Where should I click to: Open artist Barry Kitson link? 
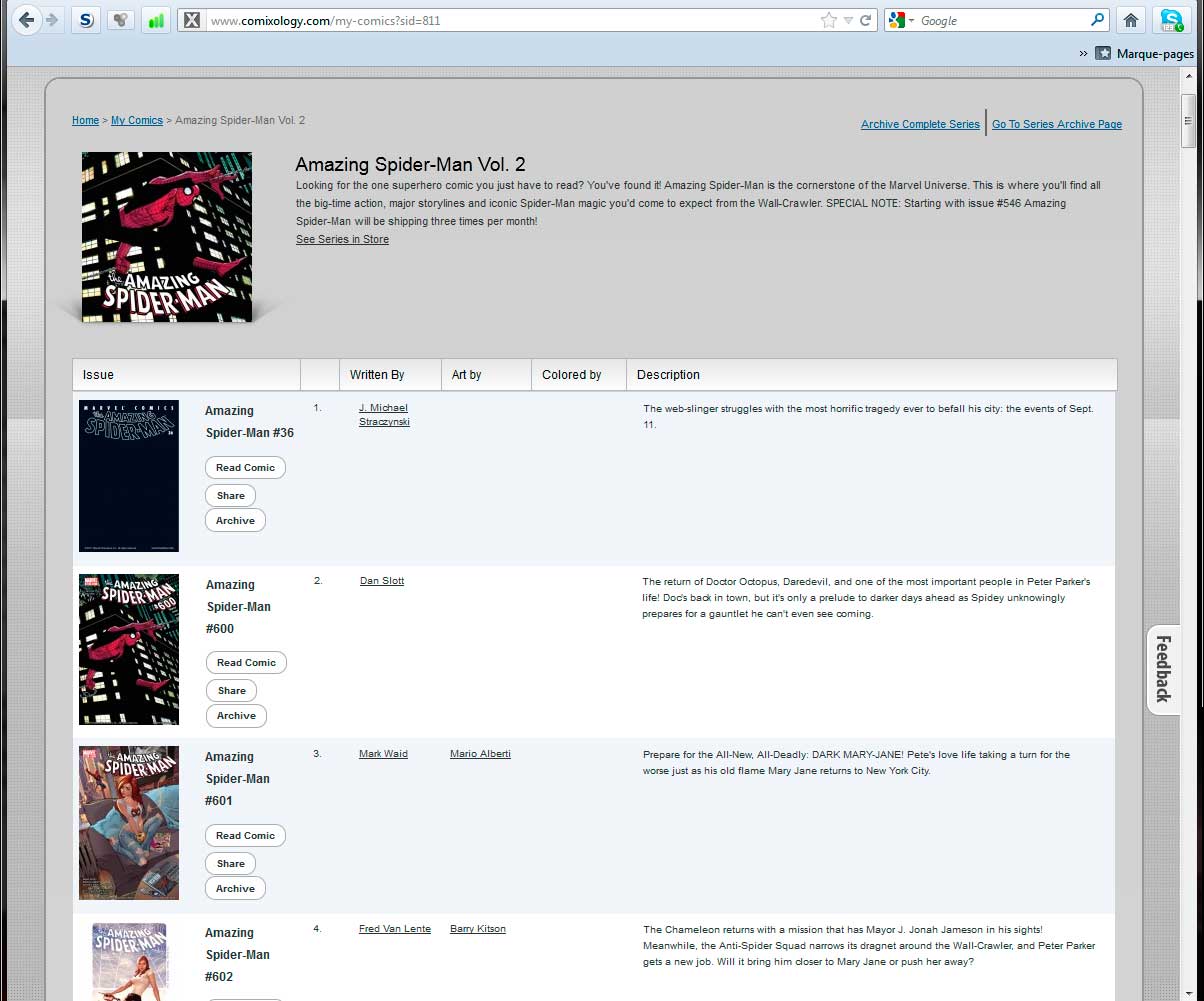point(478,929)
